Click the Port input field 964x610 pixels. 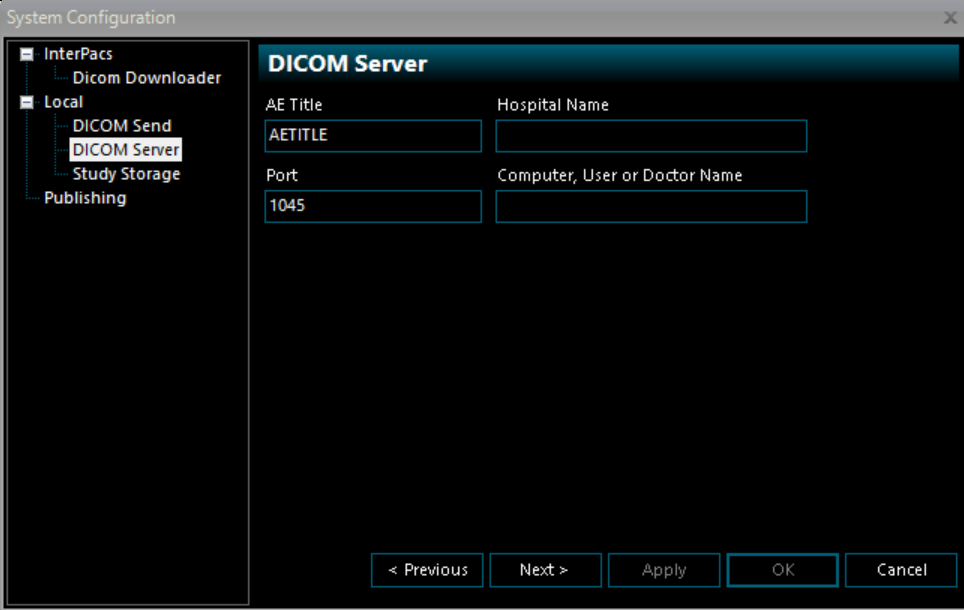point(373,206)
